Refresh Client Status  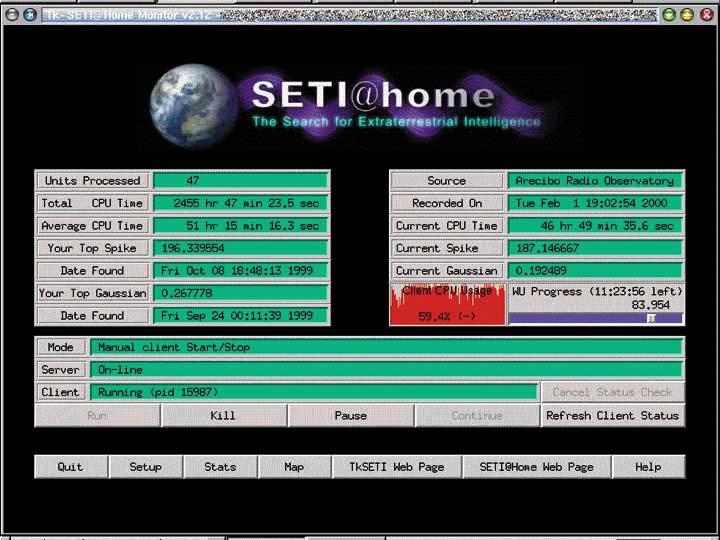click(x=612, y=416)
